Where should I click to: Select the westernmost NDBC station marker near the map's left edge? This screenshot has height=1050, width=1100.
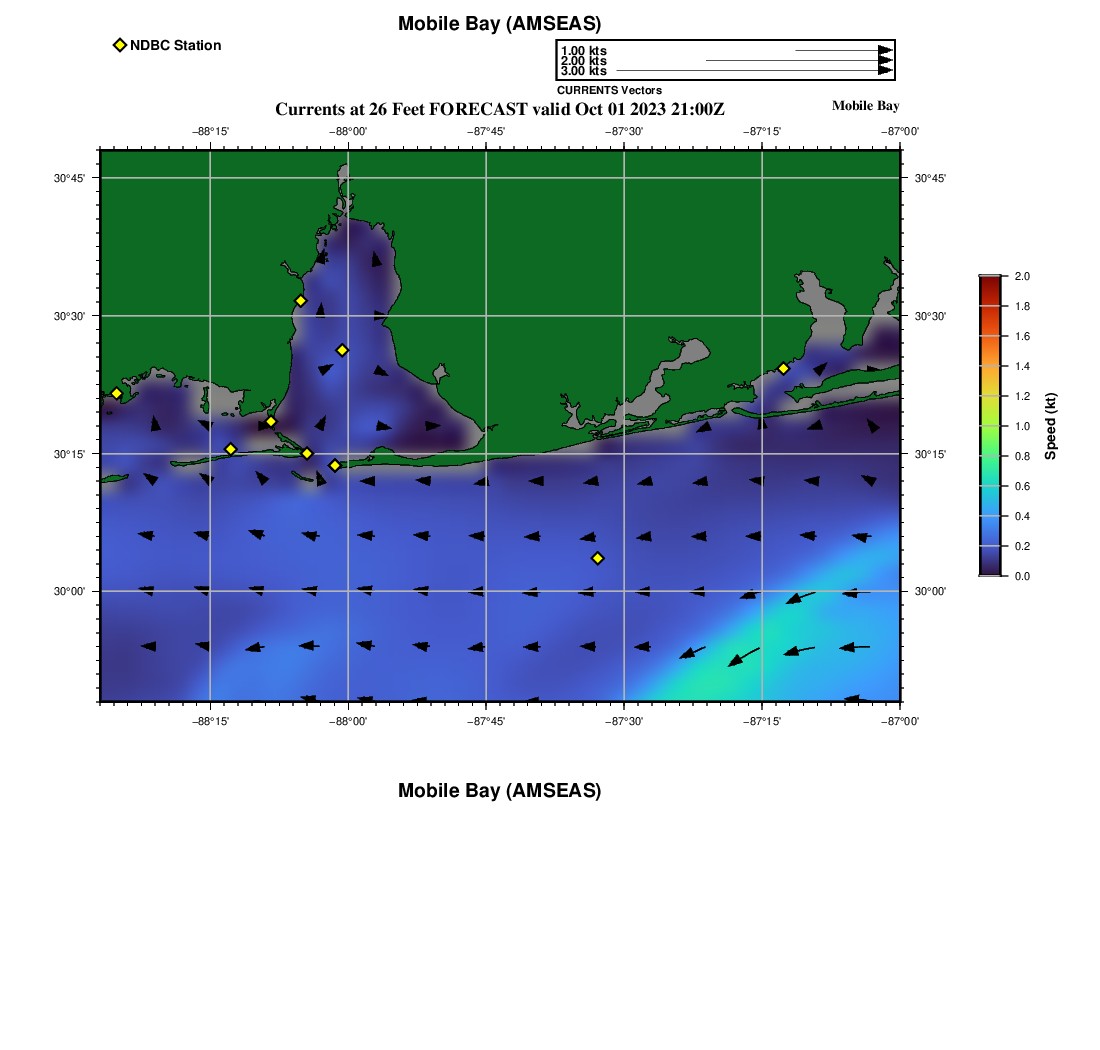116,393
